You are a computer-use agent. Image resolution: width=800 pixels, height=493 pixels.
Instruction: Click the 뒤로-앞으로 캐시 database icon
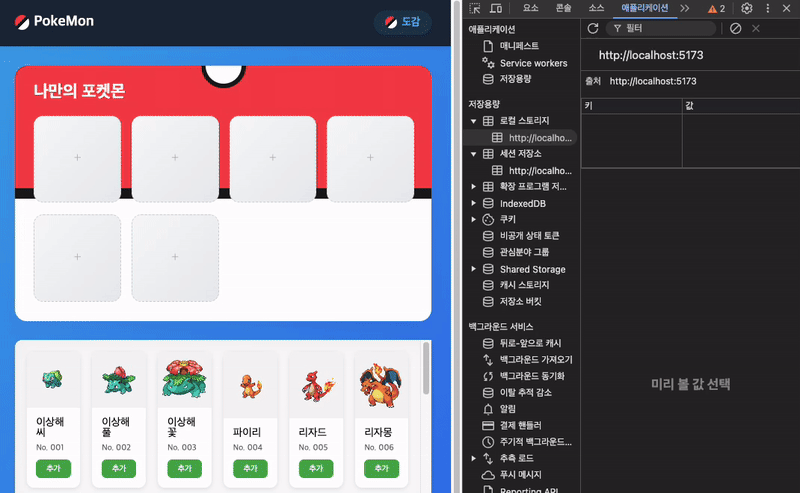(488, 343)
